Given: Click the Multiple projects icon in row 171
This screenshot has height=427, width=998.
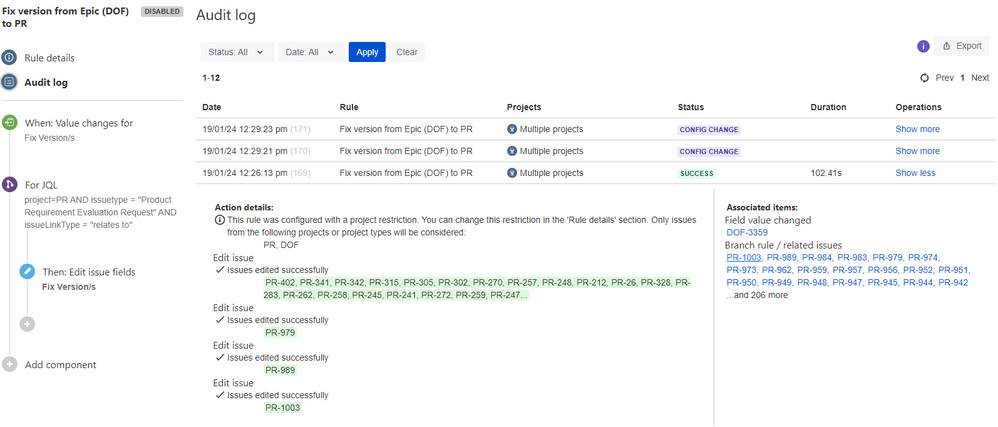Looking at the screenshot, I should (512, 129).
